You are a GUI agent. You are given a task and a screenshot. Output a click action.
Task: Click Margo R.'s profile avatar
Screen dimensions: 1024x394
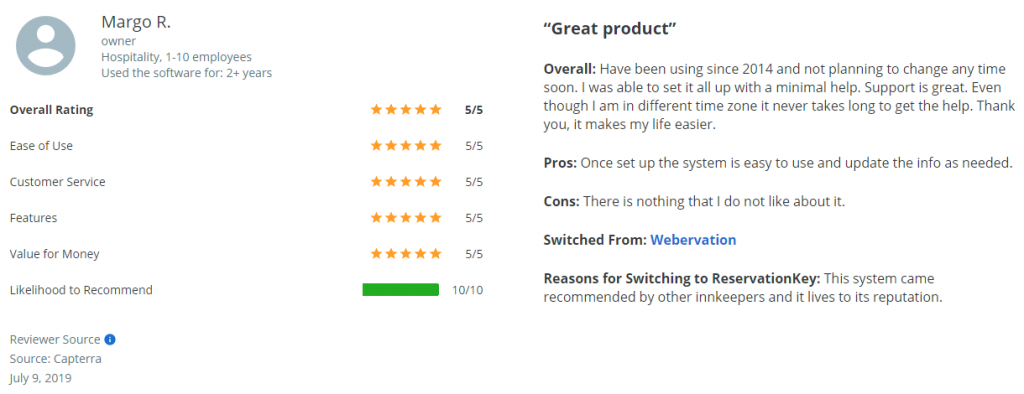(x=46, y=46)
